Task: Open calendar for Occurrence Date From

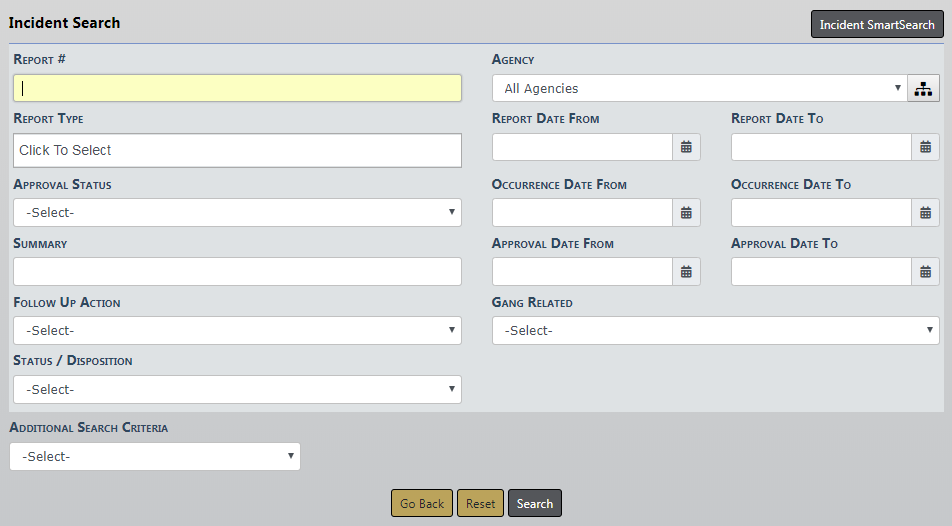Action: [686, 213]
